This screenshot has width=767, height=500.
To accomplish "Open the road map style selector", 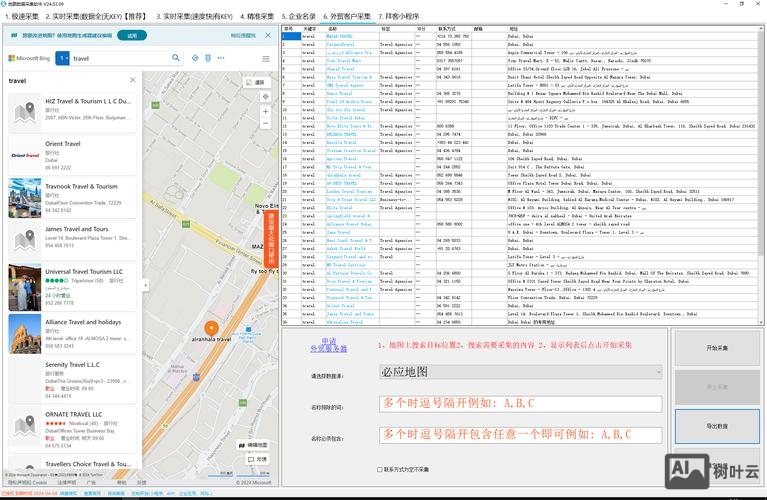I will click(x=257, y=82).
